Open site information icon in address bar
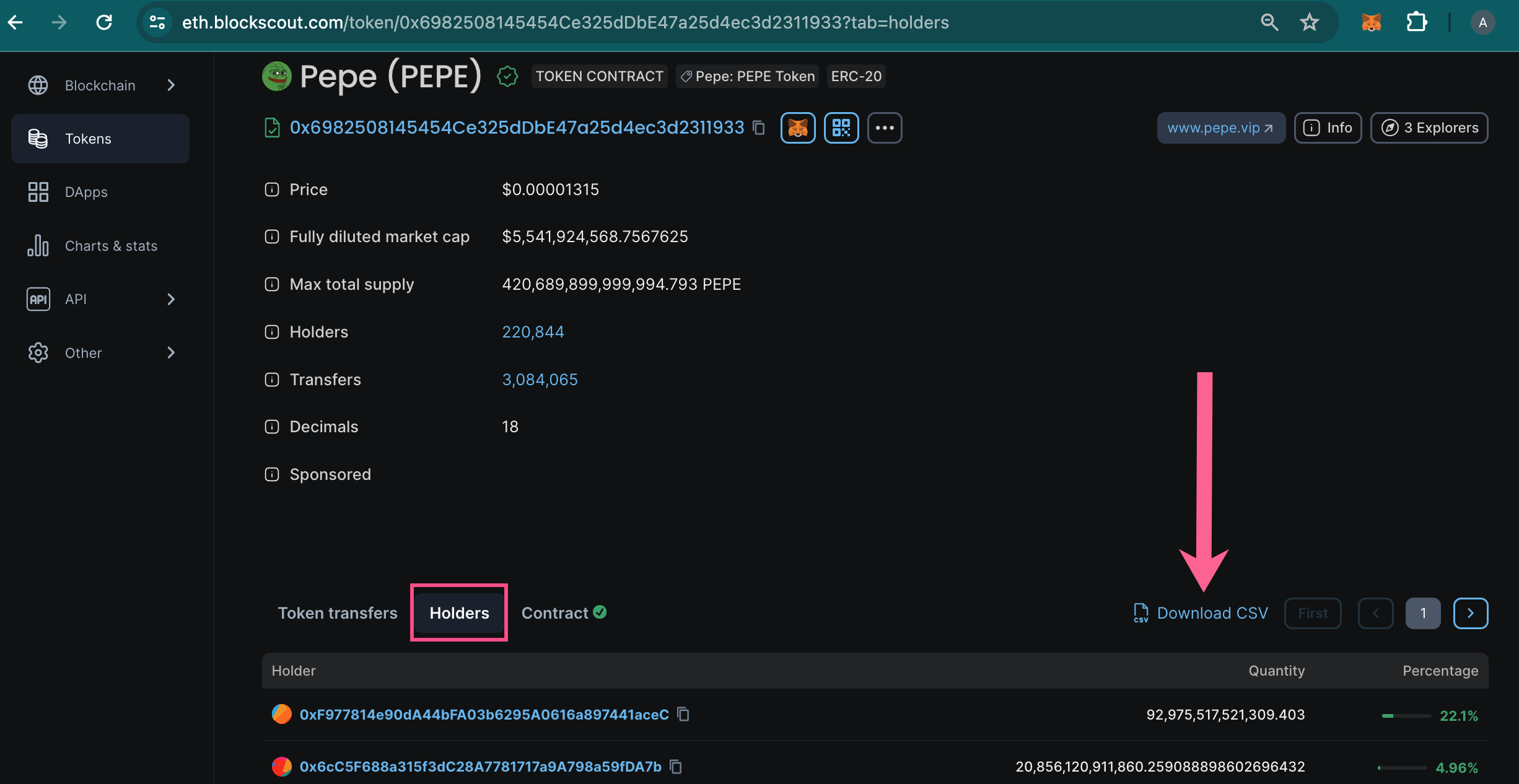The image size is (1519, 784). coord(157,23)
